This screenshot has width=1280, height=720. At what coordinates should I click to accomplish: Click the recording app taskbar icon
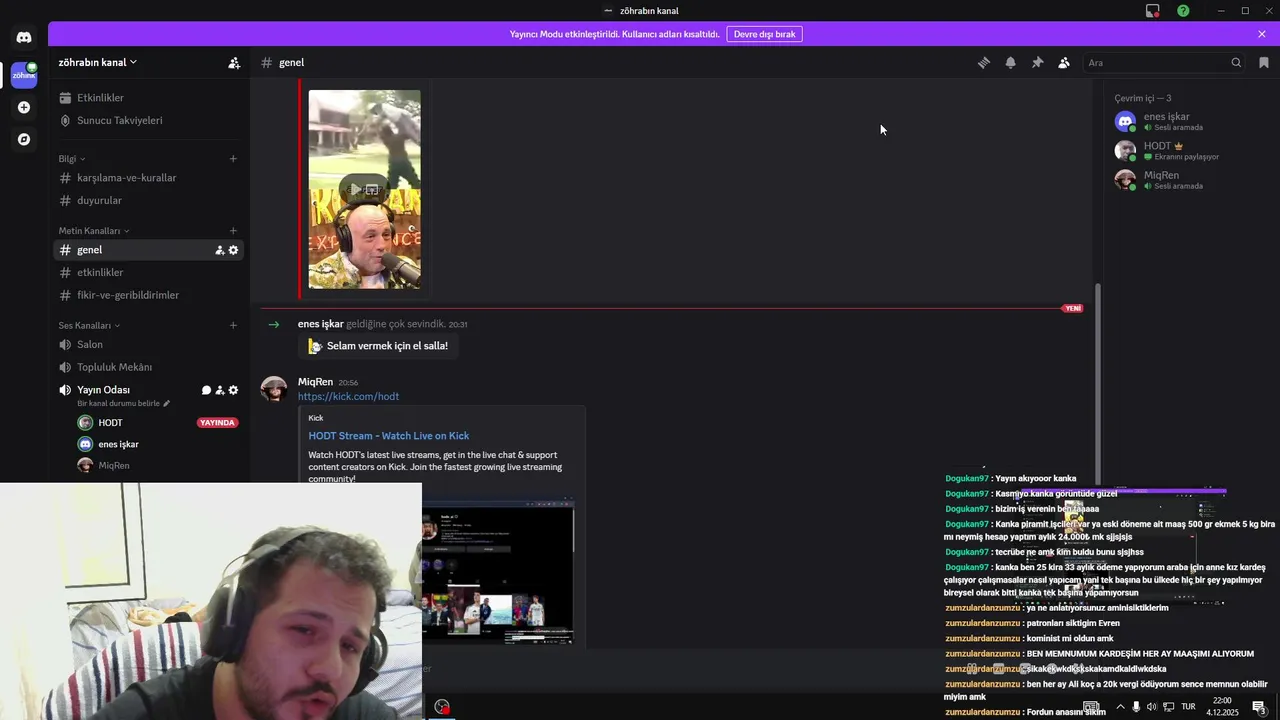(x=442, y=706)
